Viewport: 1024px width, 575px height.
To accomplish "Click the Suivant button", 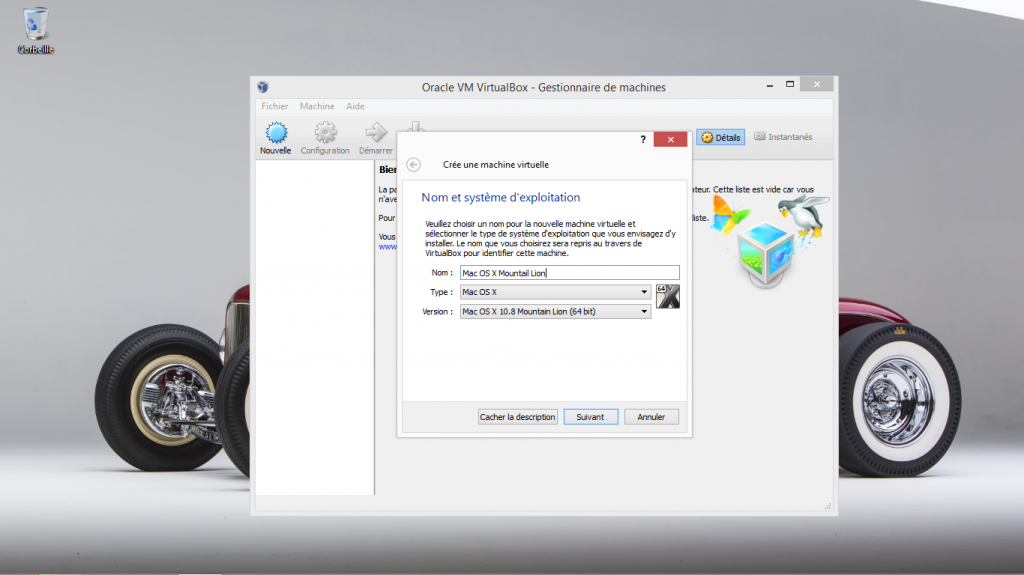I will 590,417.
